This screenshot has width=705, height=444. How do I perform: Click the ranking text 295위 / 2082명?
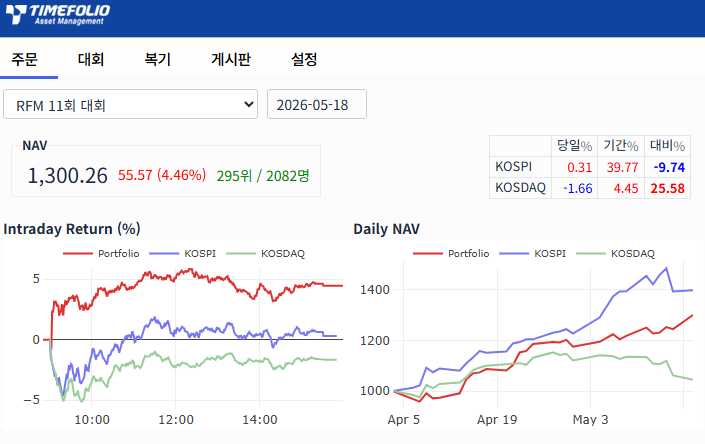[263, 175]
